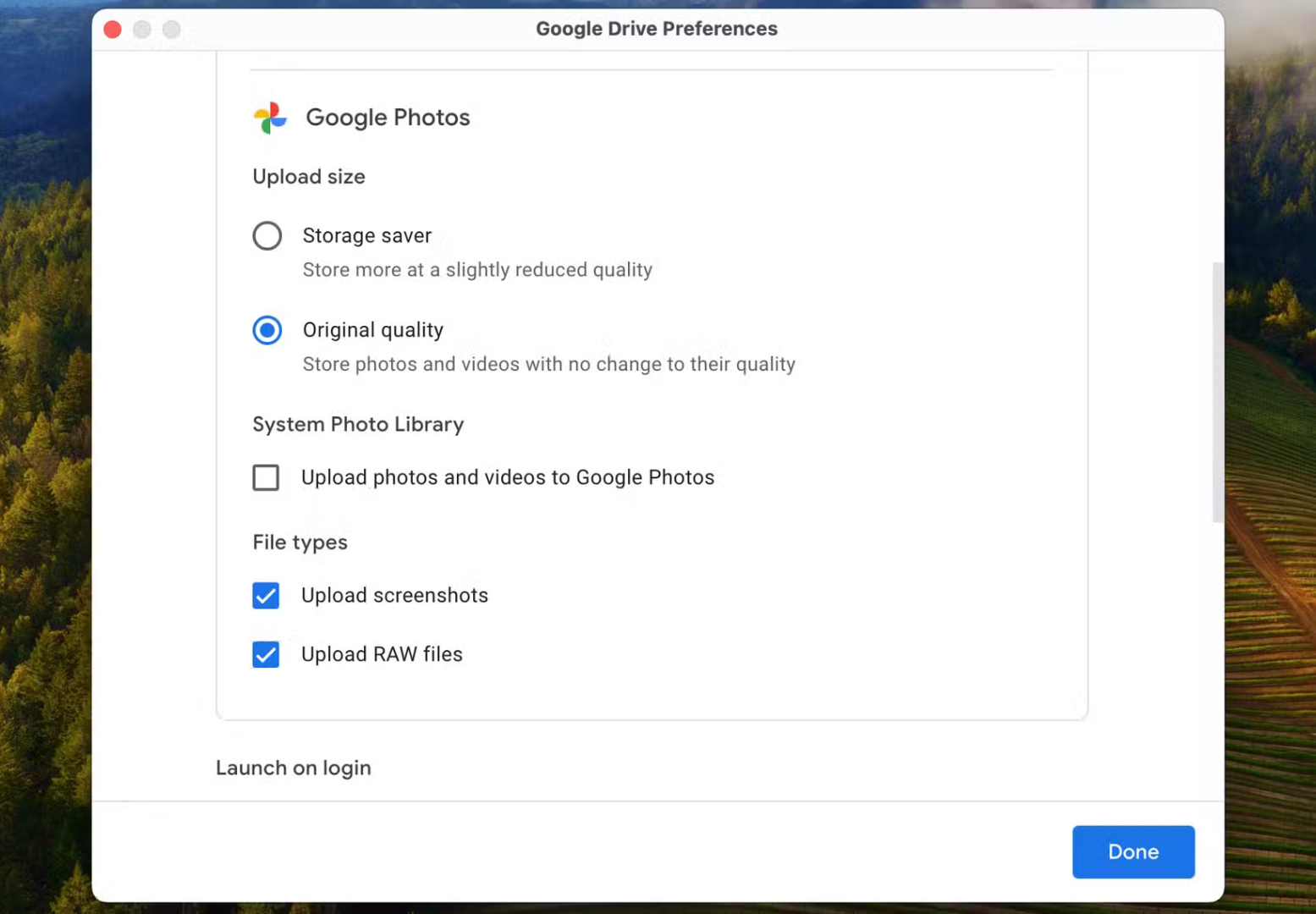Viewport: 1316px width, 914px height.
Task: Click the gray minimize window button
Action: click(142, 30)
